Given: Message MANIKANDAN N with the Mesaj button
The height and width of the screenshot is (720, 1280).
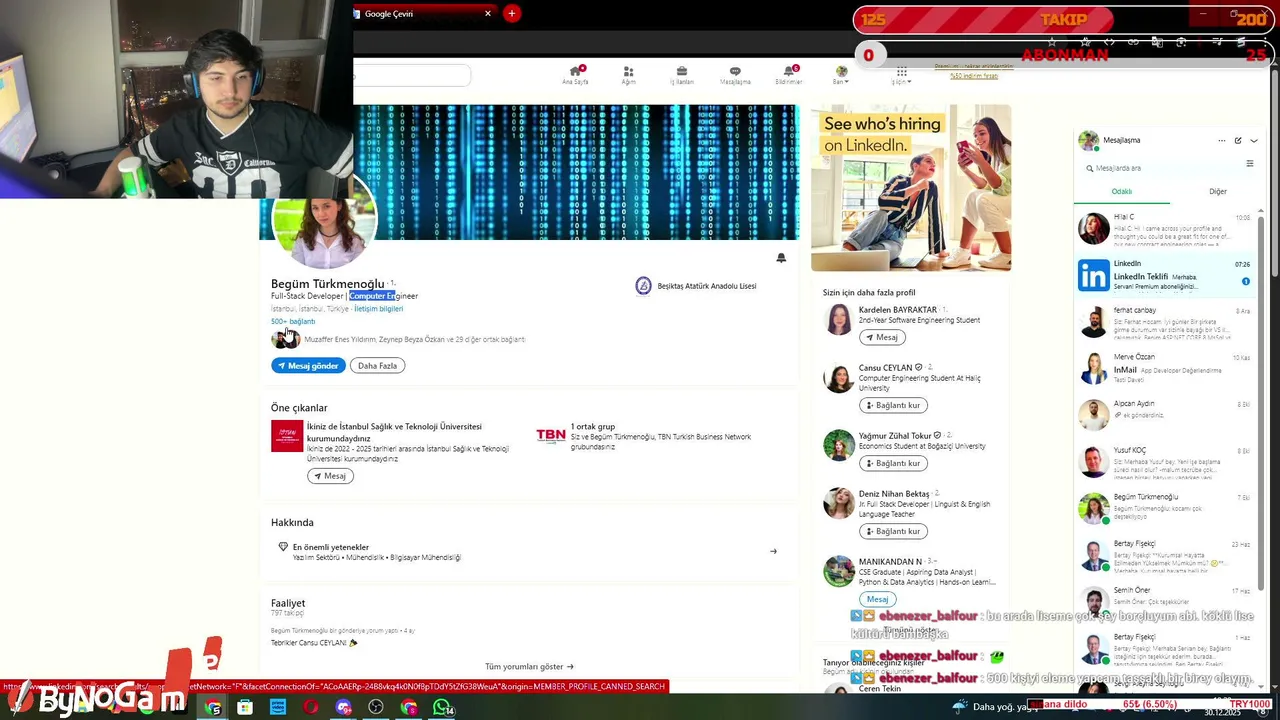Looking at the screenshot, I should (x=877, y=599).
